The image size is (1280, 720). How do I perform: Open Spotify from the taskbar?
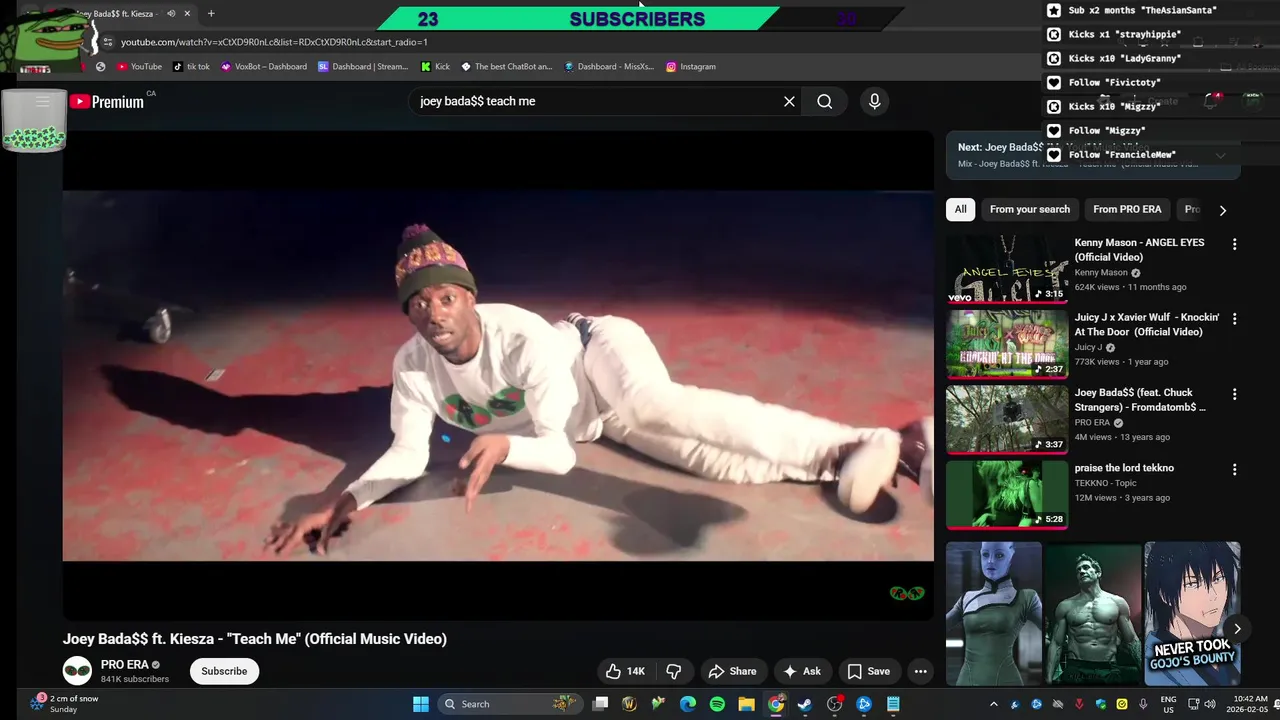click(717, 704)
